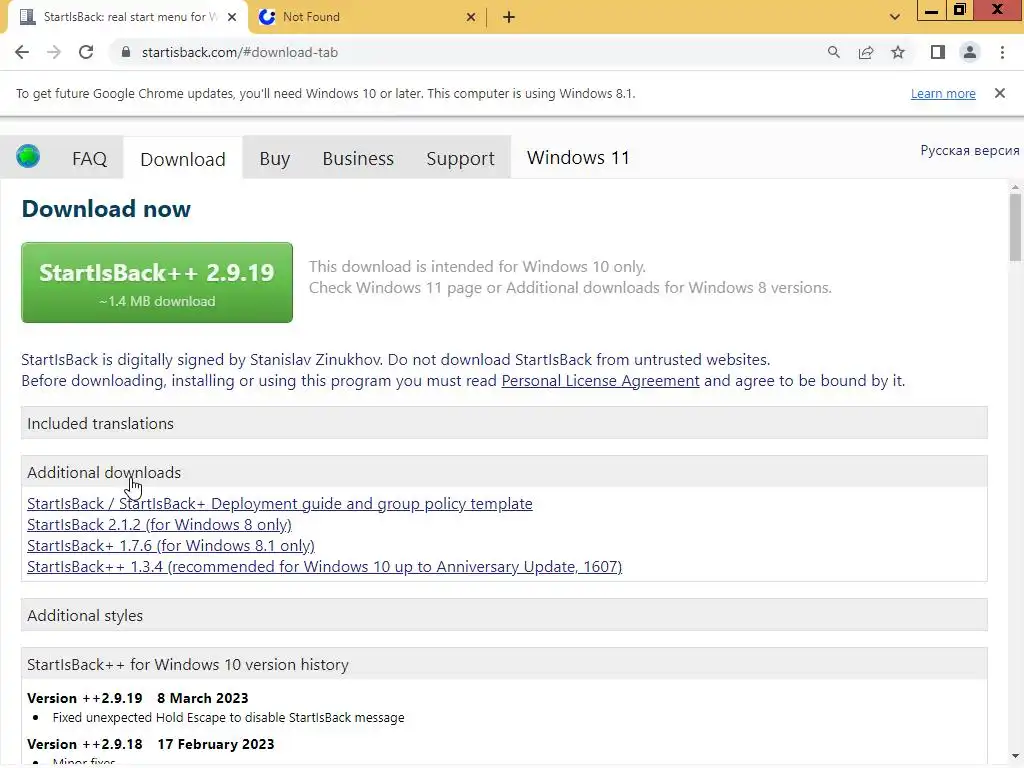Open the Chrome profile avatar

tap(970, 52)
